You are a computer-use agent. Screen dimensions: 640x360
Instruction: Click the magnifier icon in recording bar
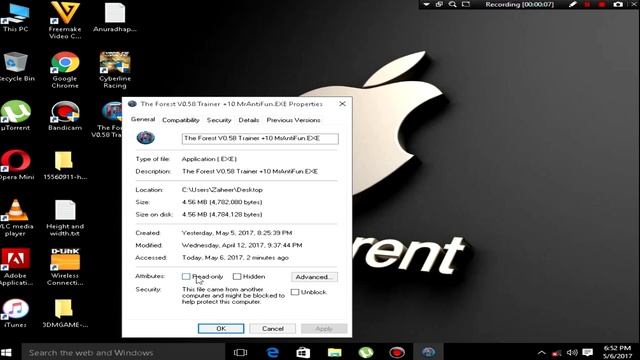point(453,4)
